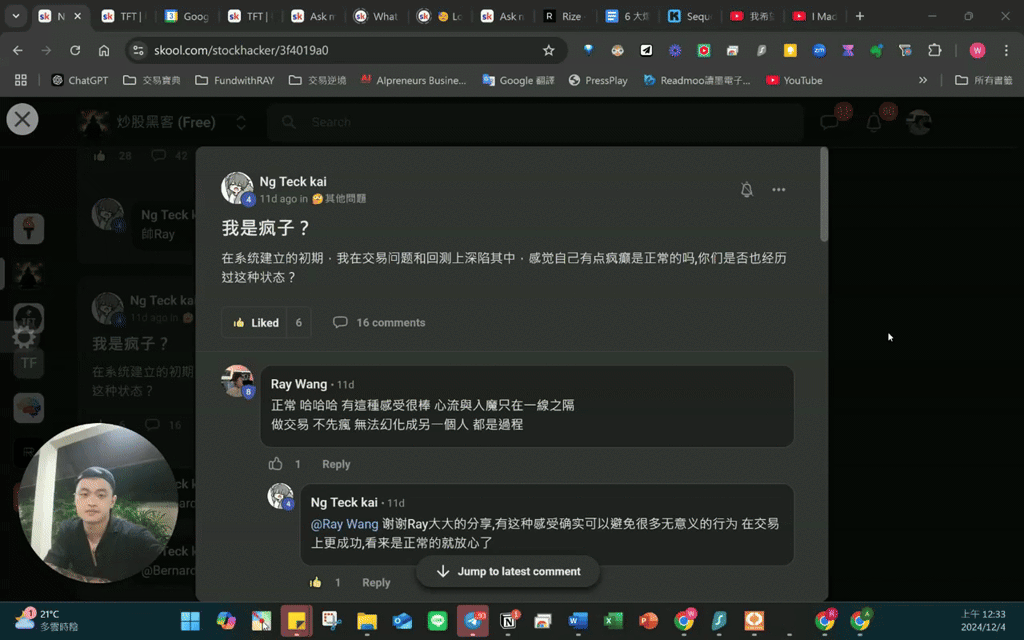Open Skool notifications bell in the header
This screenshot has height=640, width=1024.
click(872, 121)
